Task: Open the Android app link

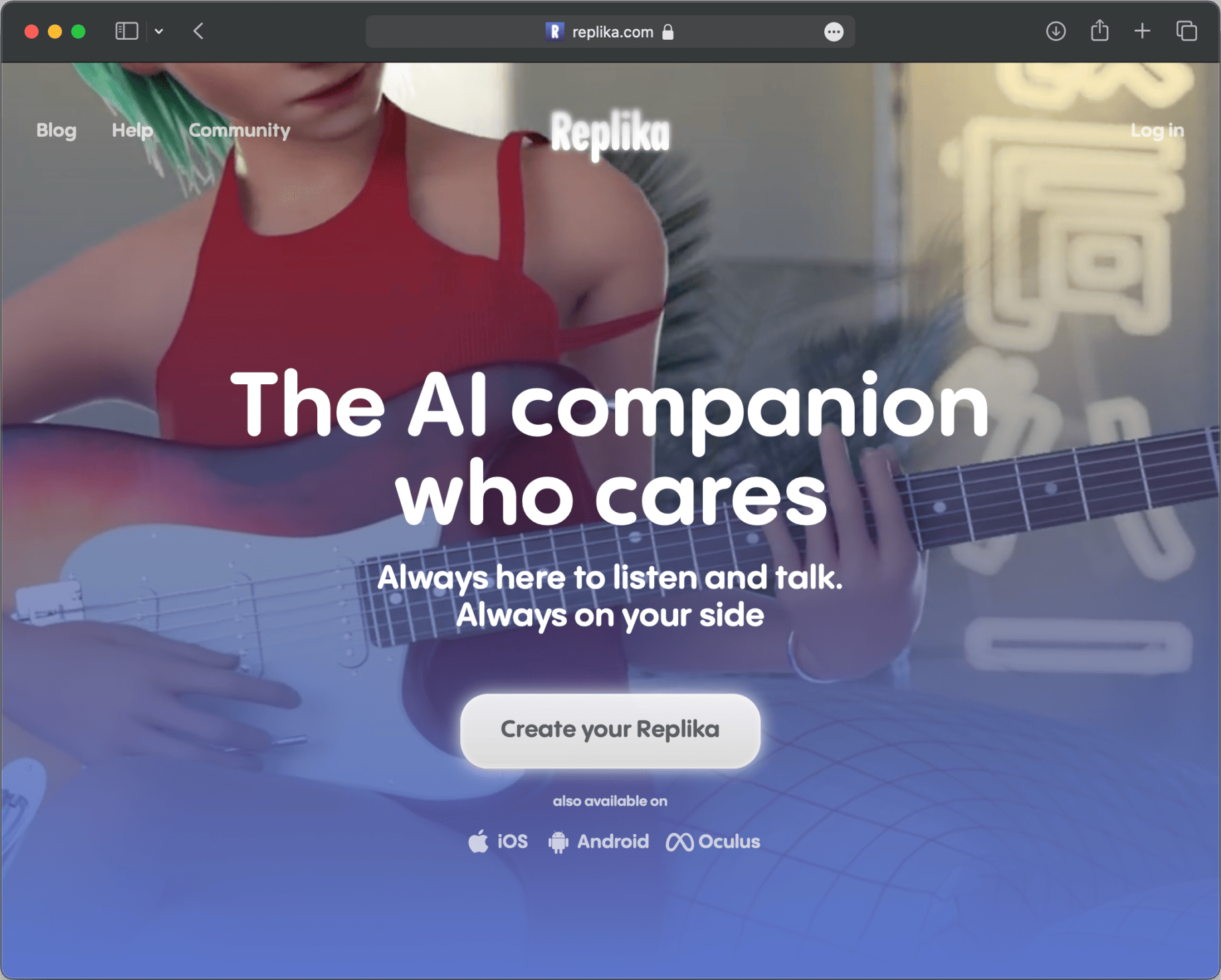Action: 599,841
